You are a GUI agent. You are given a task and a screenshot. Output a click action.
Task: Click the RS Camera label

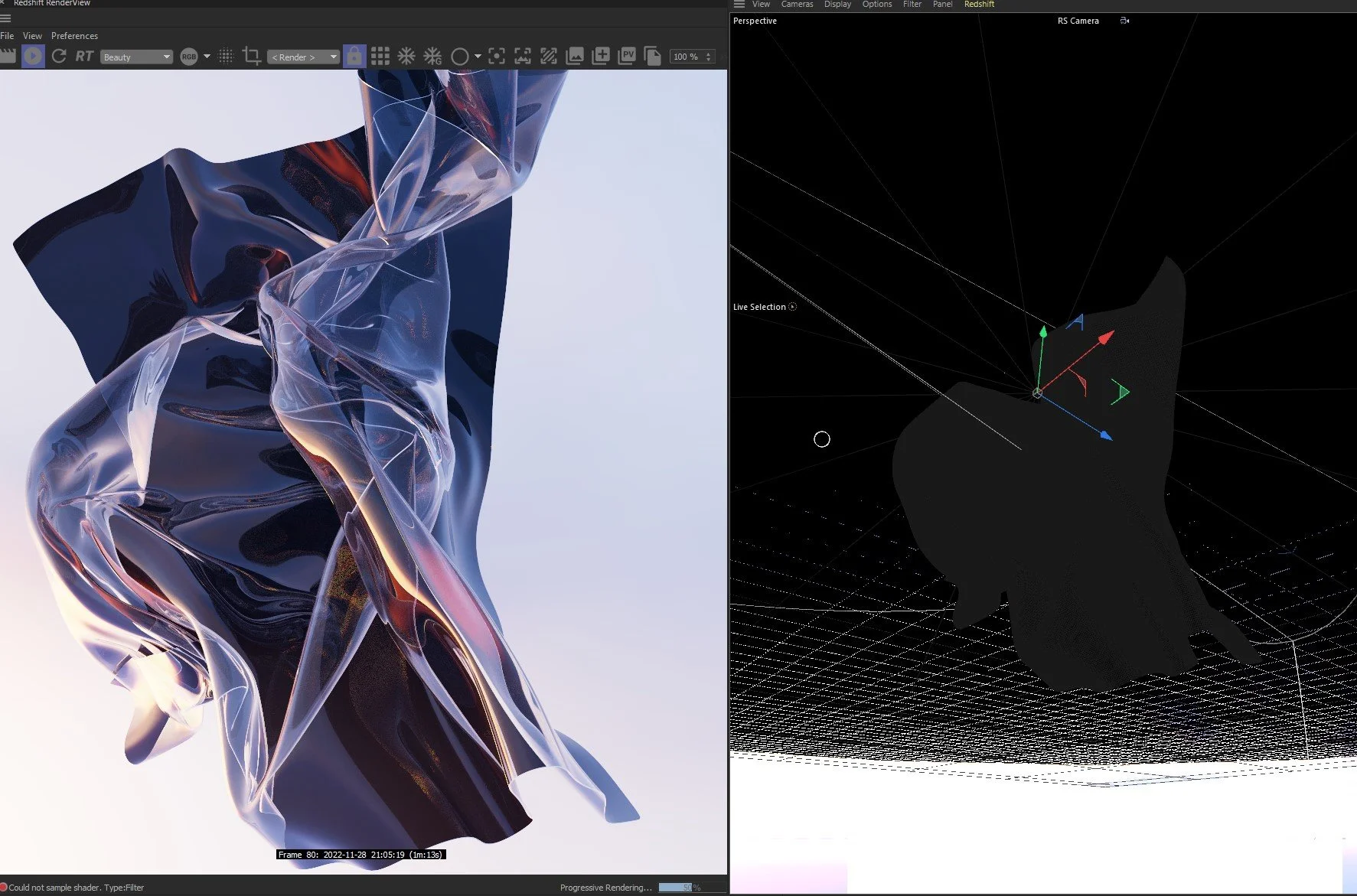click(x=1078, y=21)
